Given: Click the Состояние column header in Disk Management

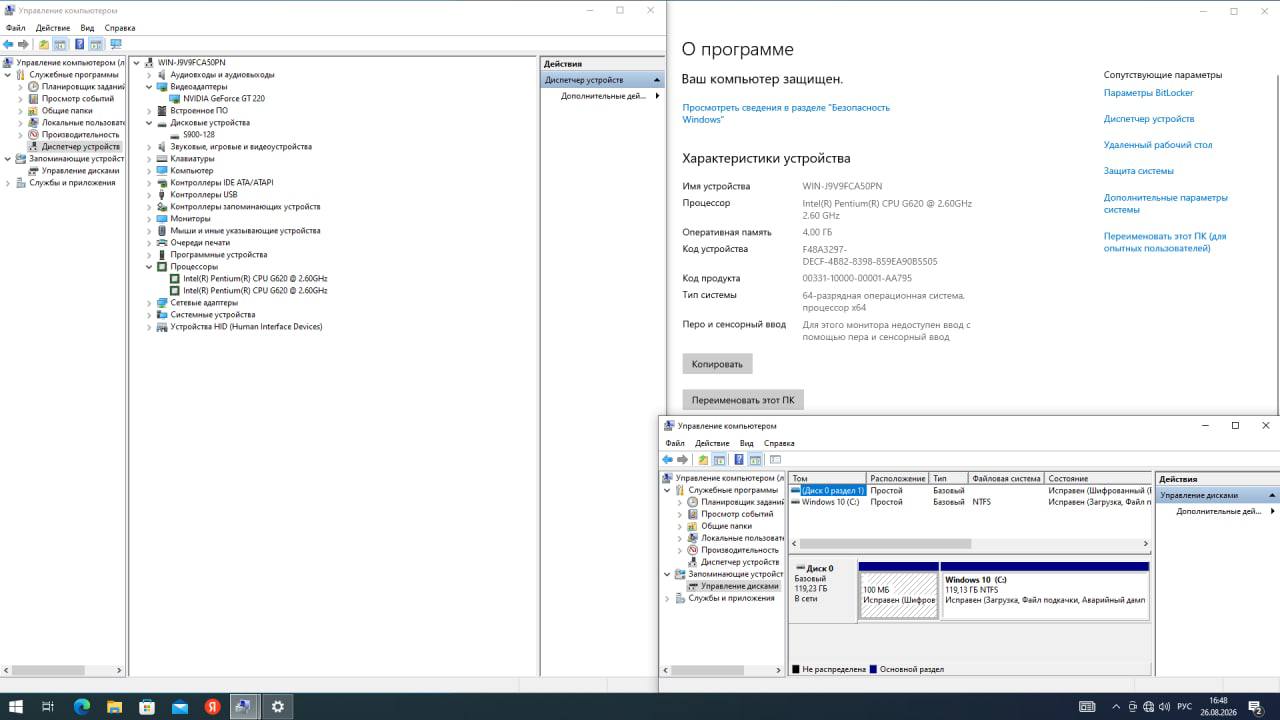Looking at the screenshot, I should (x=1098, y=479).
